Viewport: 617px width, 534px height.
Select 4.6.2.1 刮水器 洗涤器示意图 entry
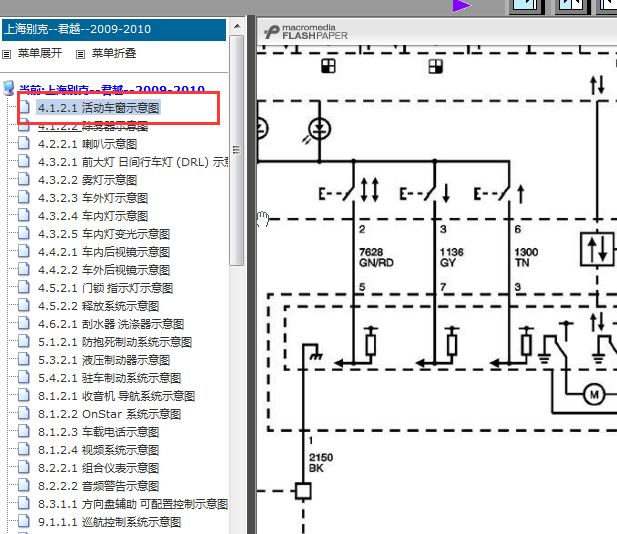tap(111, 324)
